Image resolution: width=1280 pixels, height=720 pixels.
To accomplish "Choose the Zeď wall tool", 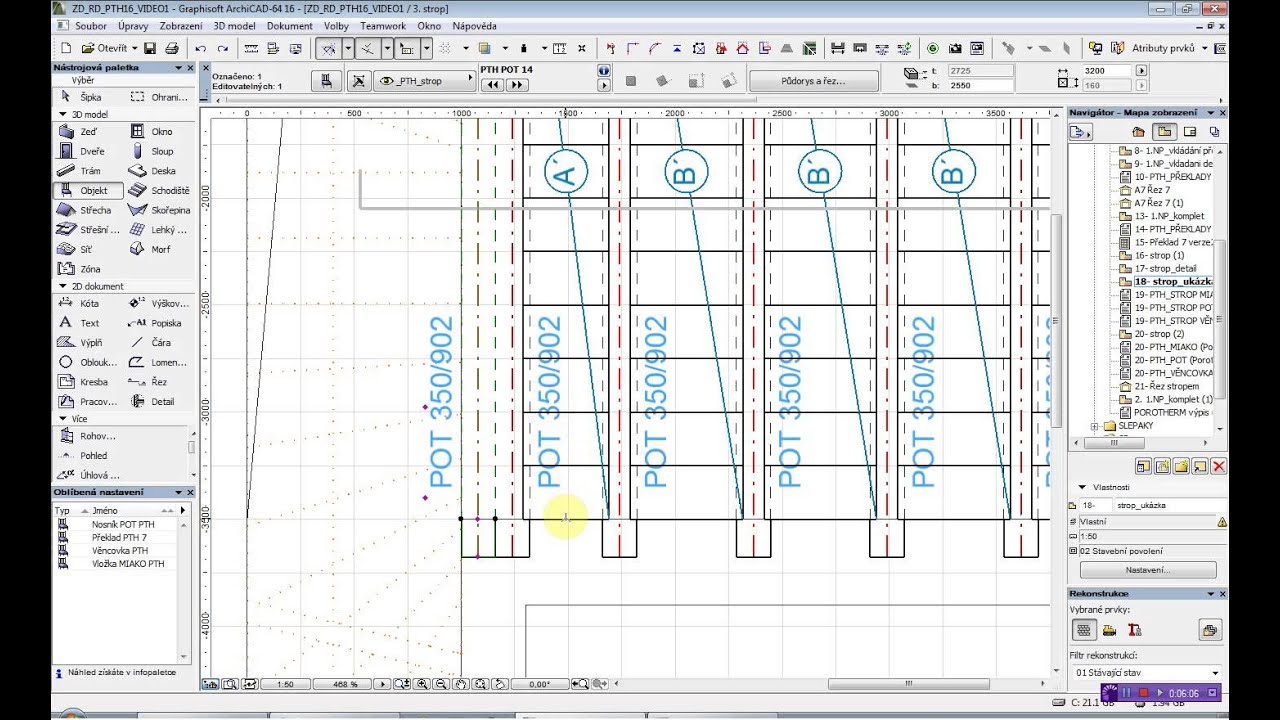I will (x=80, y=131).
